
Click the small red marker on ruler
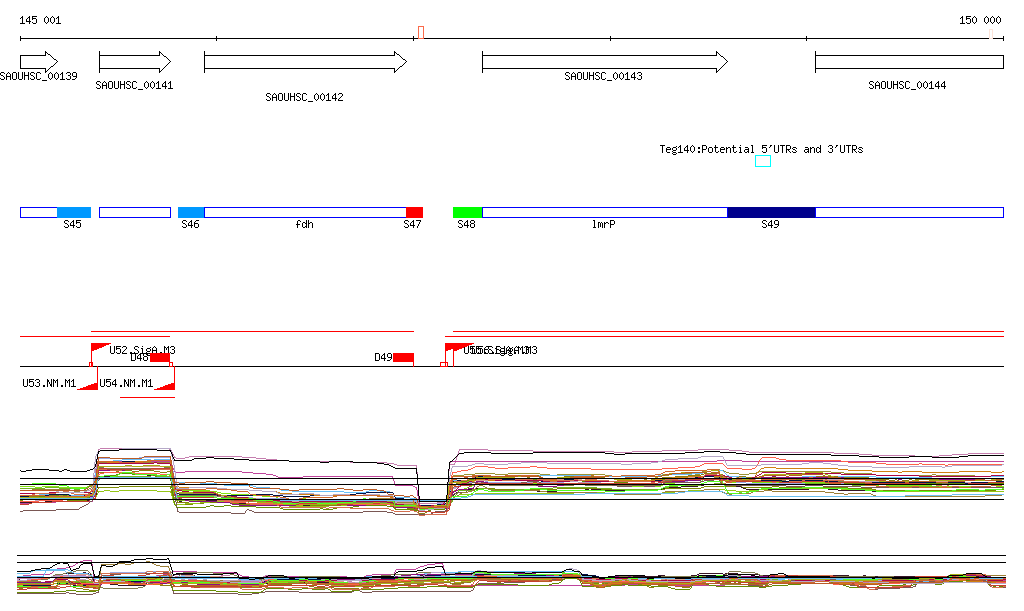(x=421, y=32)
